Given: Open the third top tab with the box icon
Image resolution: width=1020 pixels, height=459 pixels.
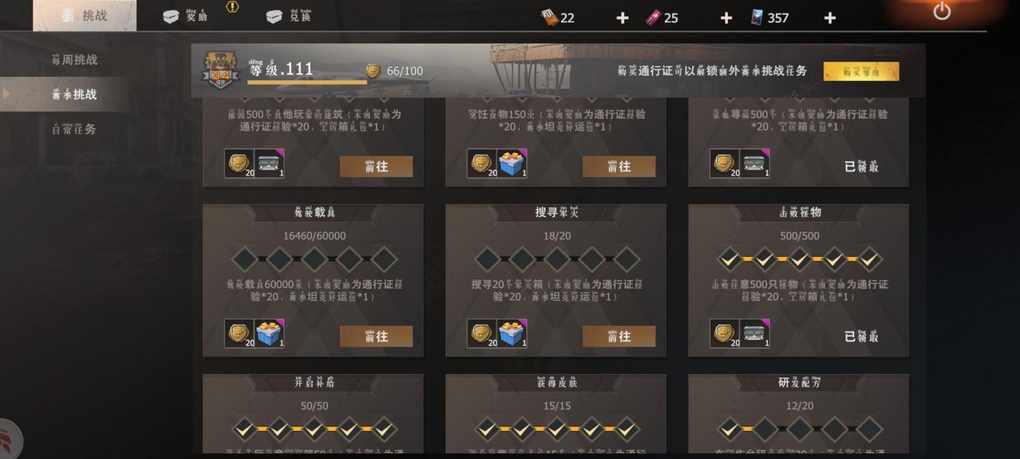Looking at the screenshot, I should coord(289,16).
